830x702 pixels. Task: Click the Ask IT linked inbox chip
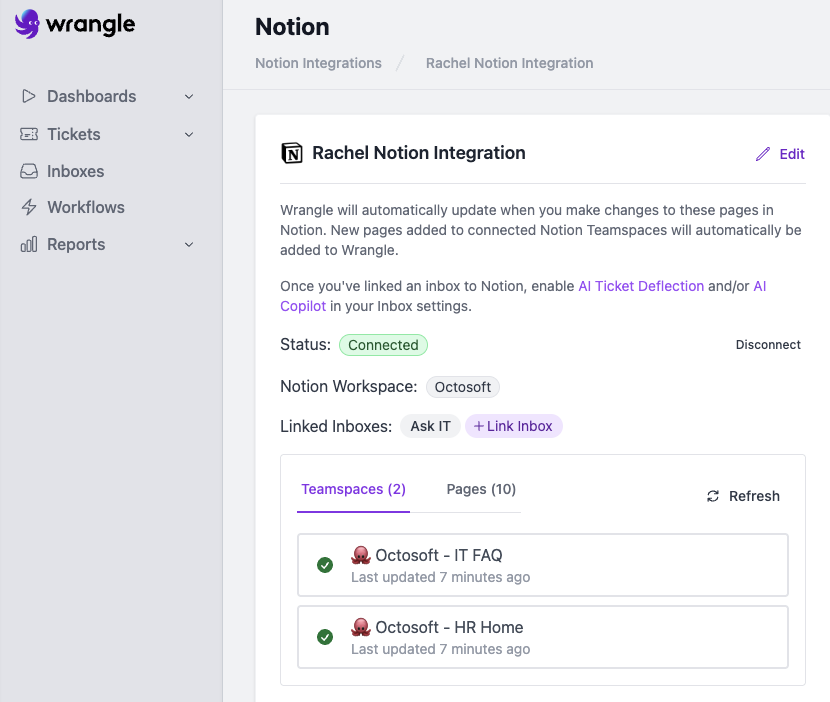pyautogui.click(x=430, y=426)
